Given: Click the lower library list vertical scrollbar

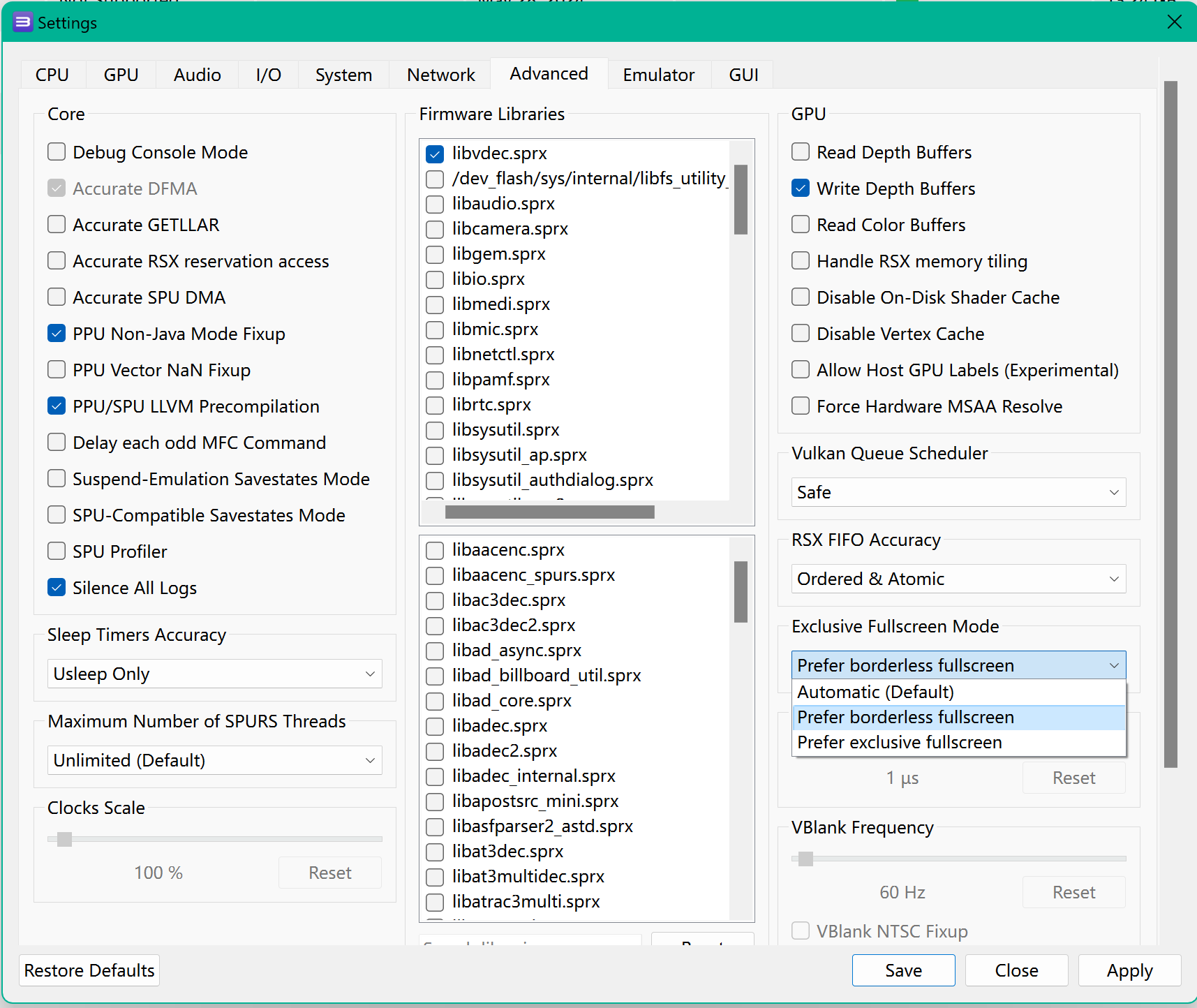Looking at the screenshot, I should [741, 592].
